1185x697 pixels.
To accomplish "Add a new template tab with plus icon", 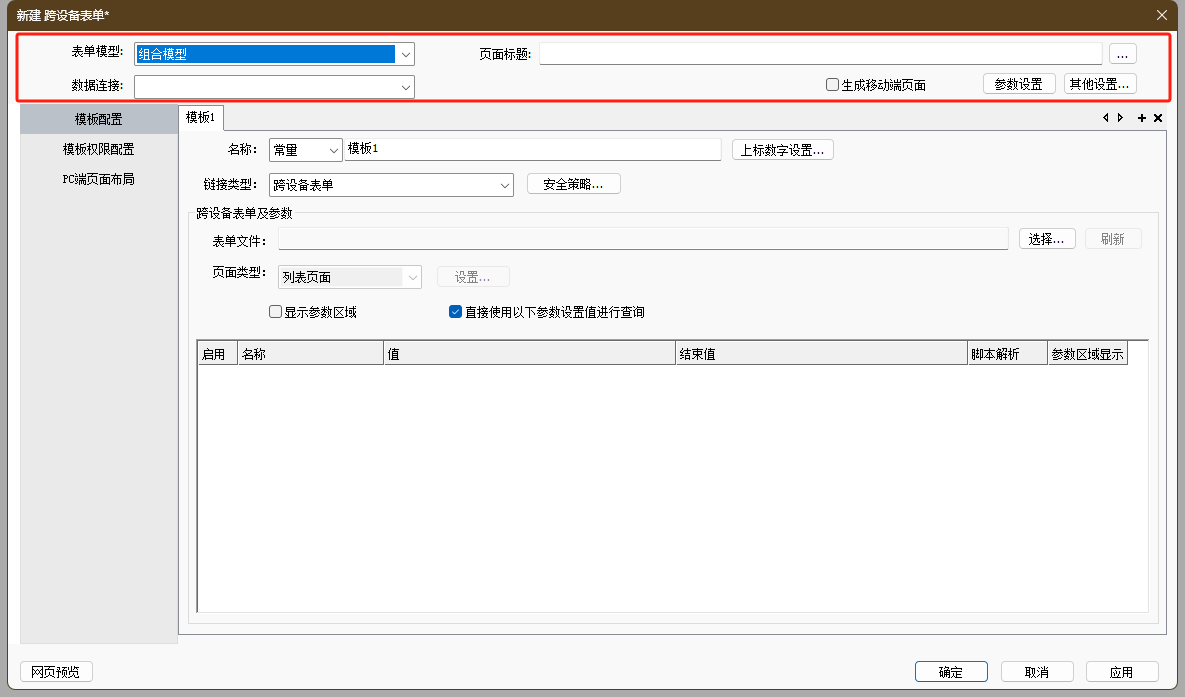I will [x=1142, y=118].
